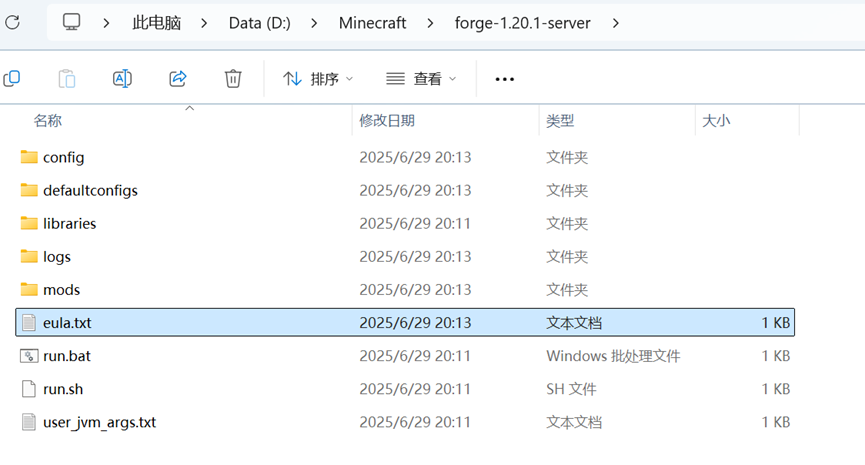Expand chevron after Minecraft breadcrumb

coord(430,23)
